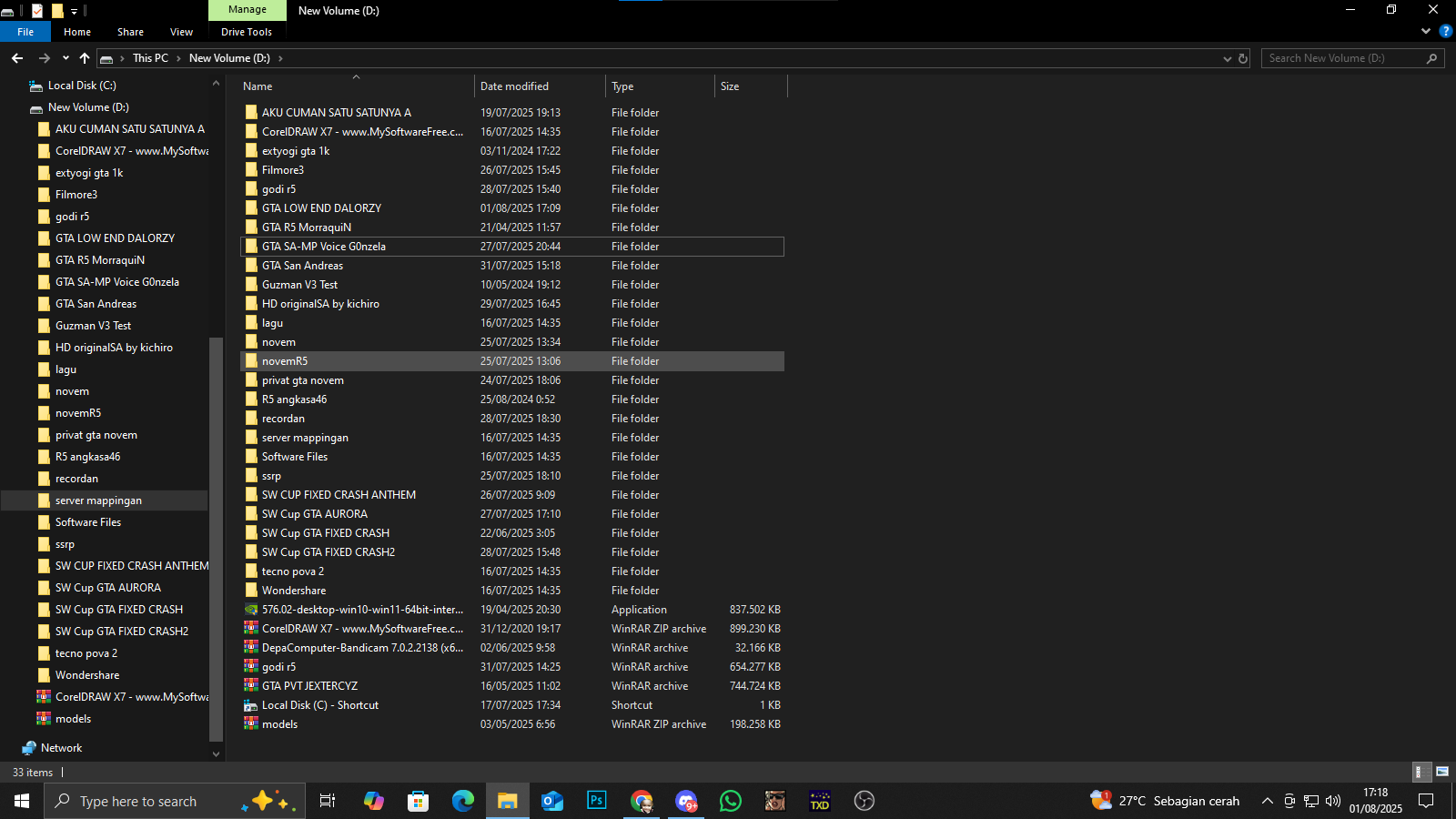Click navigation pane scroll-up arrow

click(x=216, y=84)
